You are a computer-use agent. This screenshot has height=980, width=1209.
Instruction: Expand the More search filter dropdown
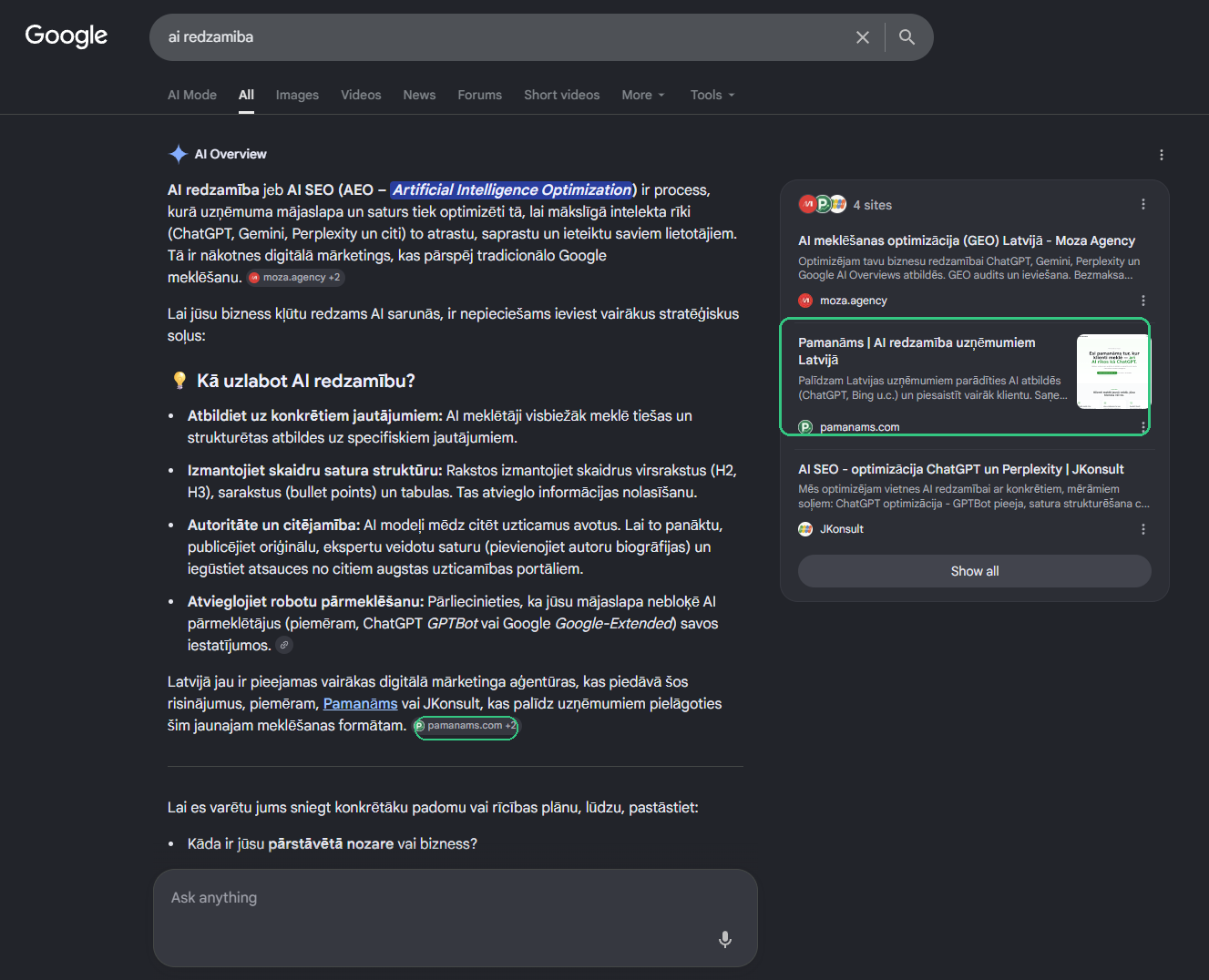pos(643,95)
